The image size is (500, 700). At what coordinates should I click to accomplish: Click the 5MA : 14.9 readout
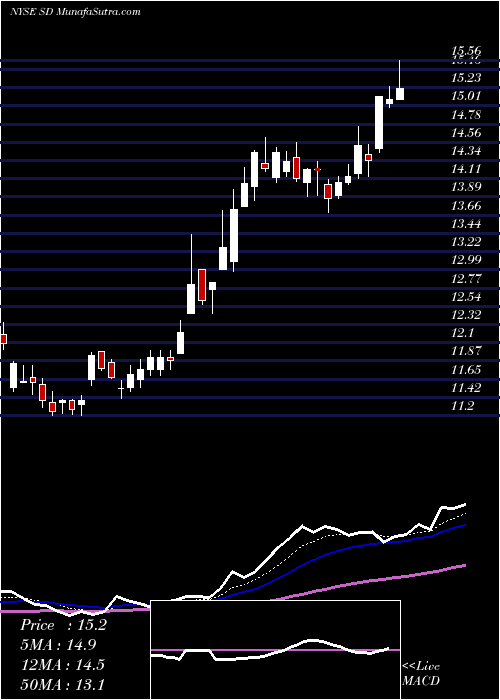coord(58,645)
